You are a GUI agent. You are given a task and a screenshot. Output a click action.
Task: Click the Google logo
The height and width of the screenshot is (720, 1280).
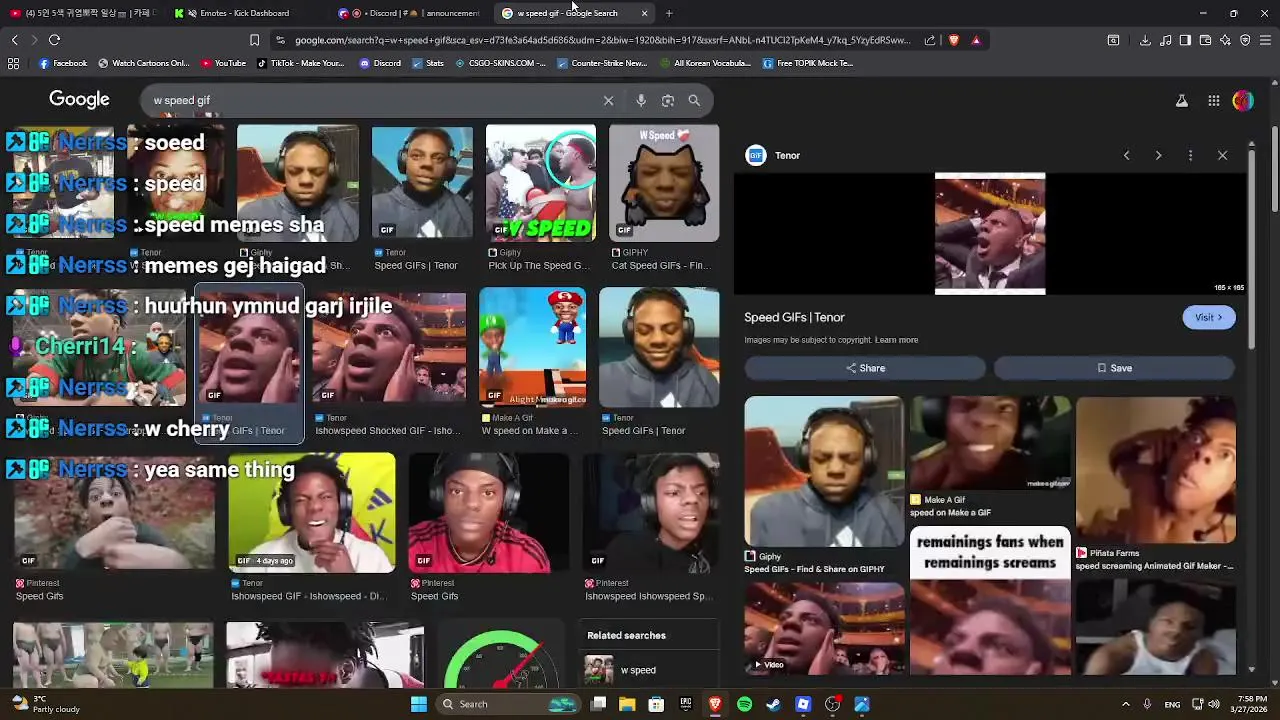coord(79,99)
